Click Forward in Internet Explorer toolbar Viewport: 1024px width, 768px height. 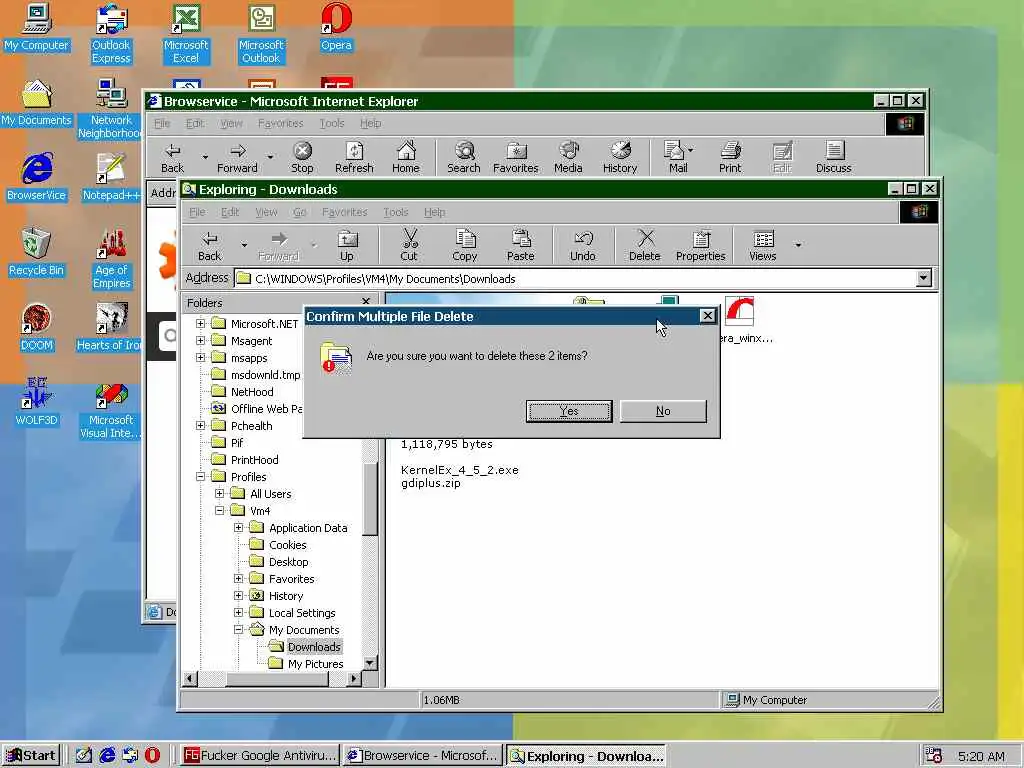pos(237,158)
